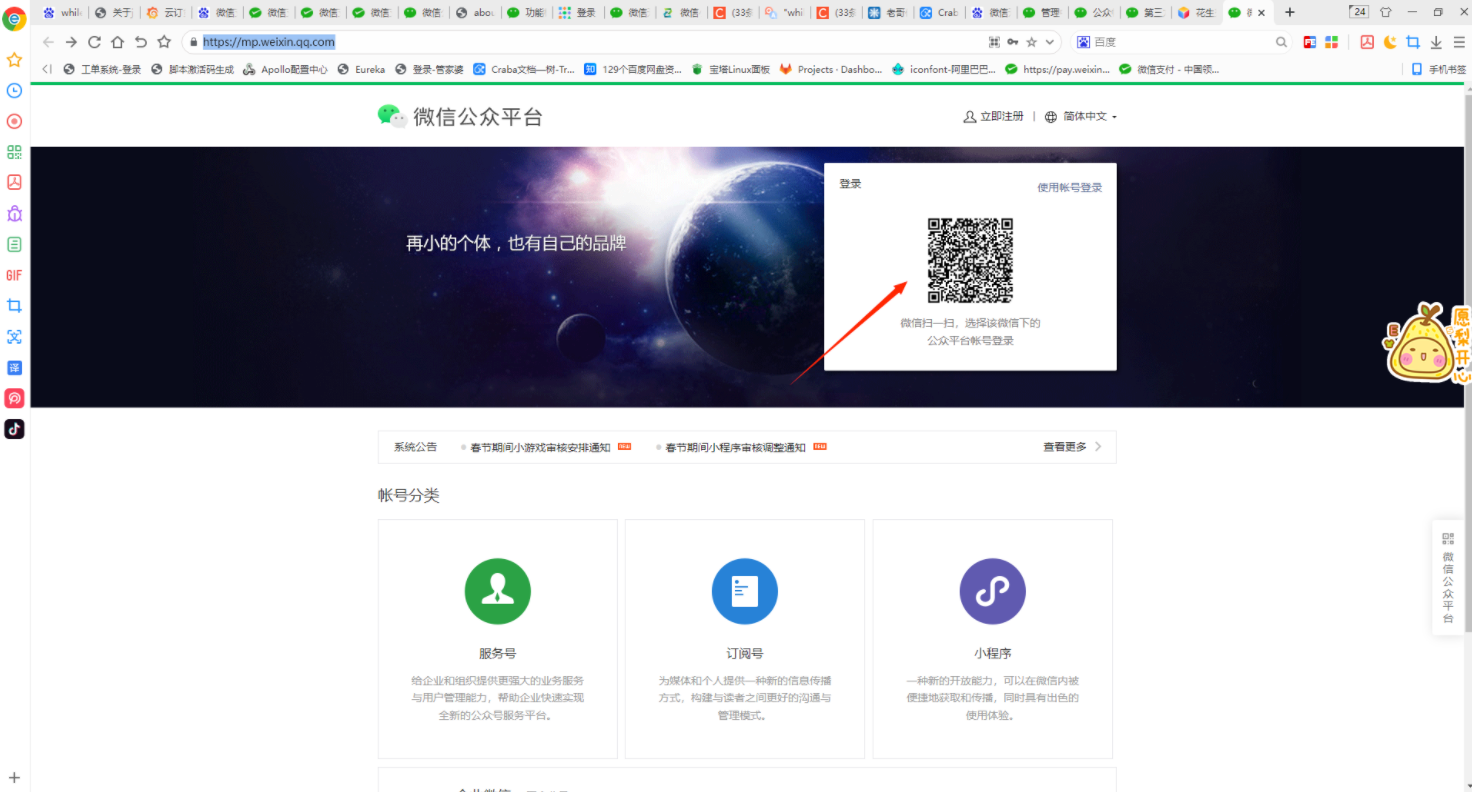Image resolution: width=1472 pixels, height=792 pixels.
Task: Bookmark page via address bar star
Action: 1032,42
